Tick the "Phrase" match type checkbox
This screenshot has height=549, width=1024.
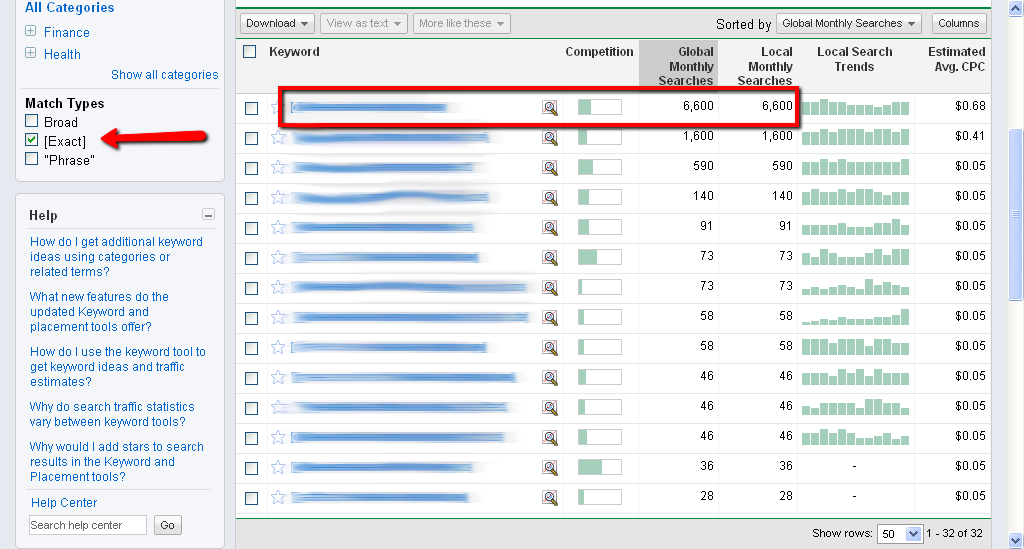click(x=32, y=159)
